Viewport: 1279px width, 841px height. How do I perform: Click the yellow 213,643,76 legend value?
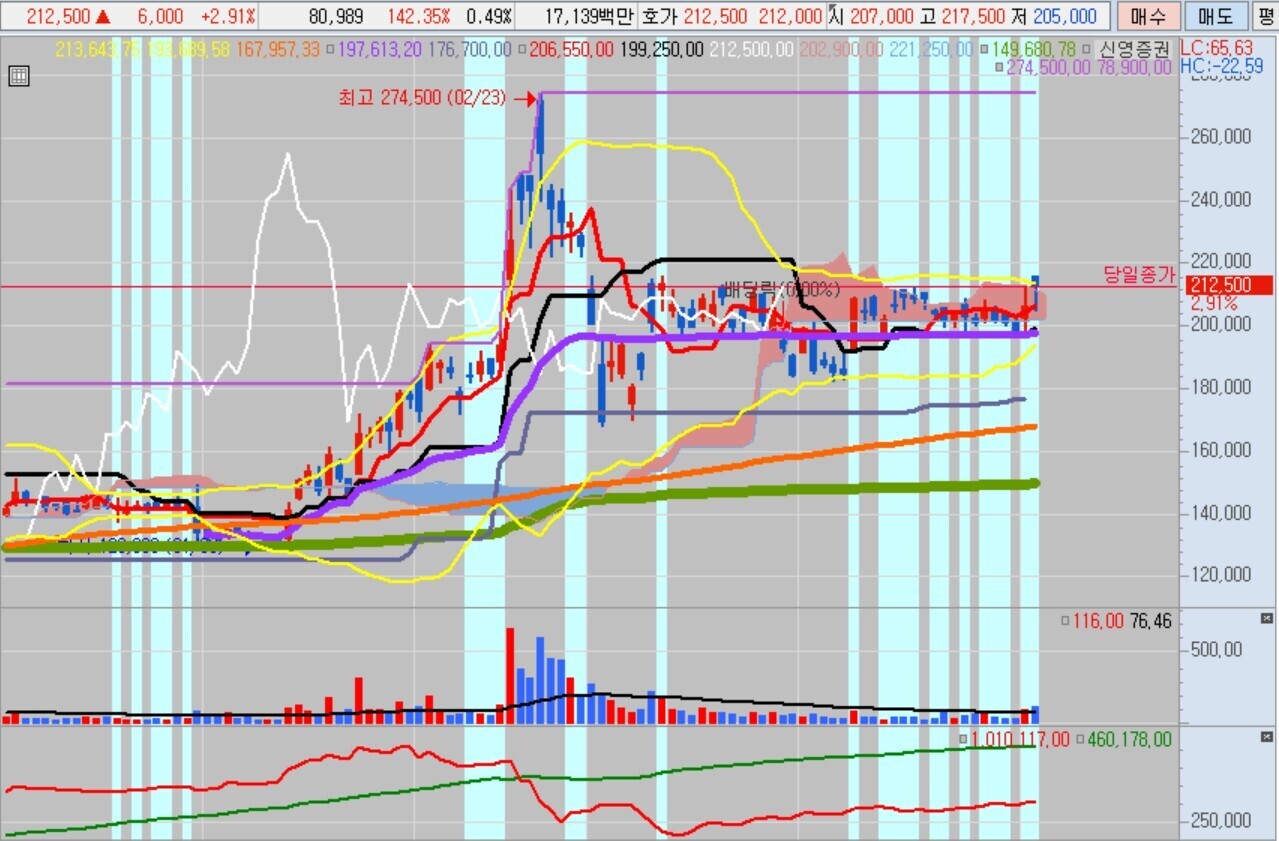pyautogui.click(x=100, y=49)
